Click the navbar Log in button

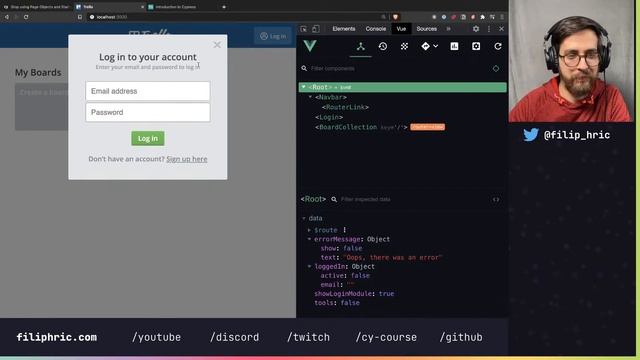pyautogui.click(x=273, y=36)
